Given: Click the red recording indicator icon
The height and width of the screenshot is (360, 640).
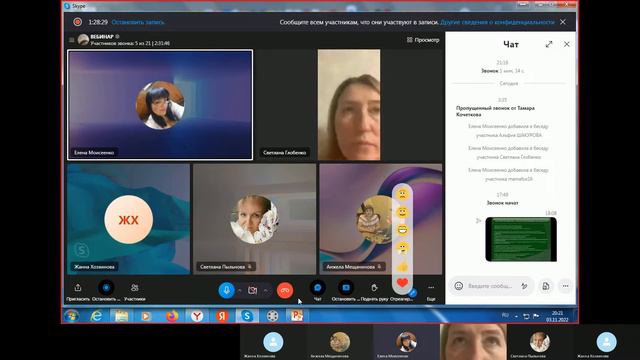Looking at the screenshot, I should point(78,22).
